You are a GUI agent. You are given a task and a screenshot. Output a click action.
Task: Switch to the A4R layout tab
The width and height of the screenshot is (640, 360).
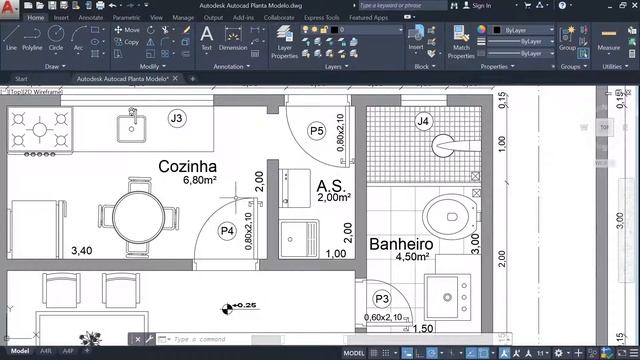(x=46, y=351)
